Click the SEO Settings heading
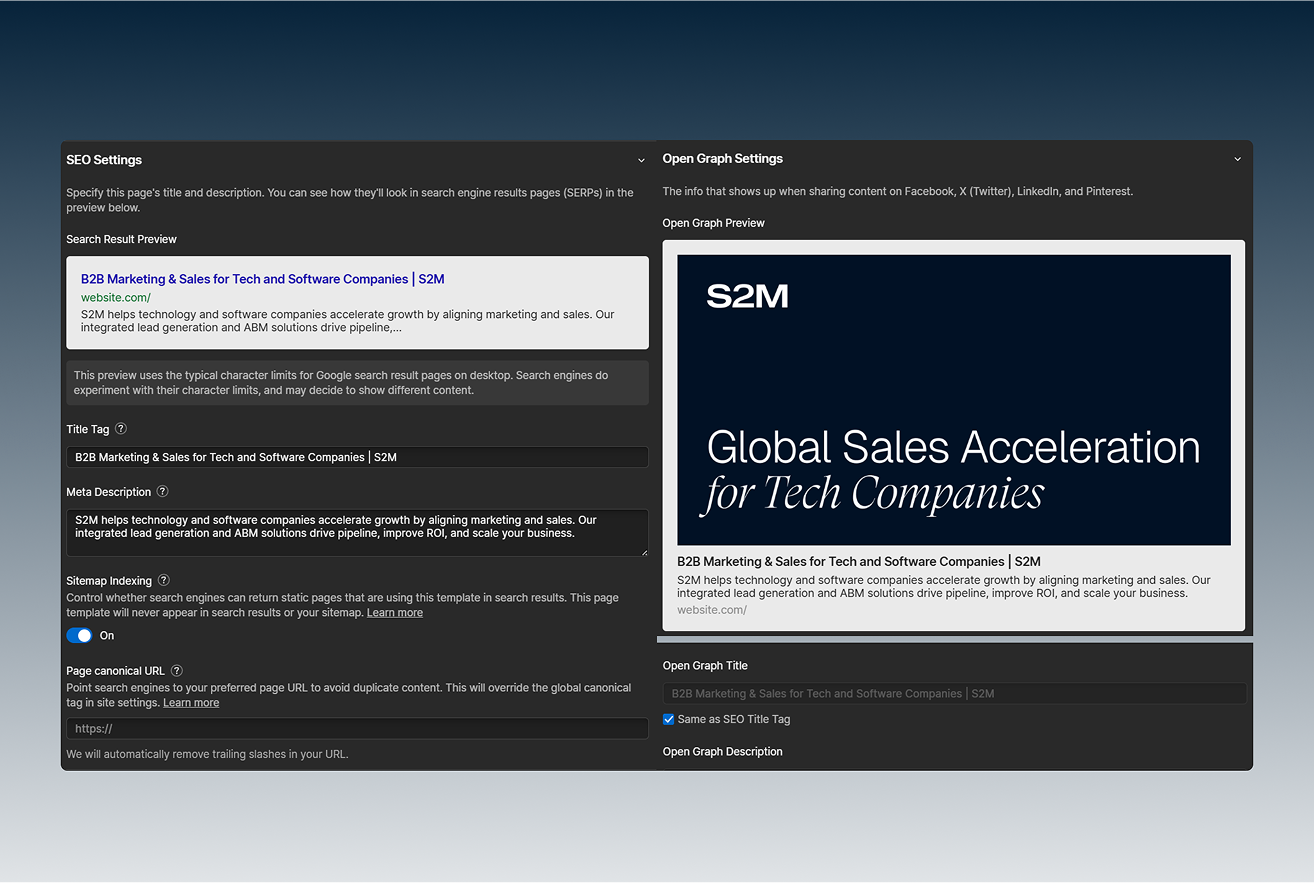 (x=104, y=160)
